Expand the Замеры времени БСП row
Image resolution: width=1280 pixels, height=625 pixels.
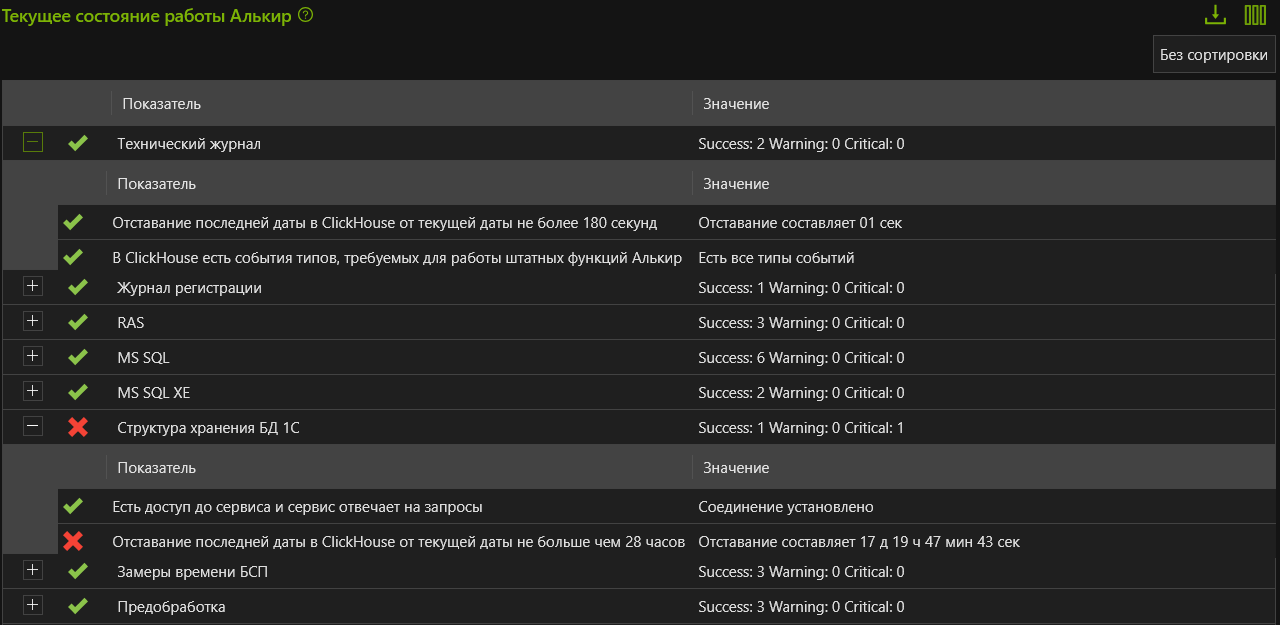tap(33, 570)
